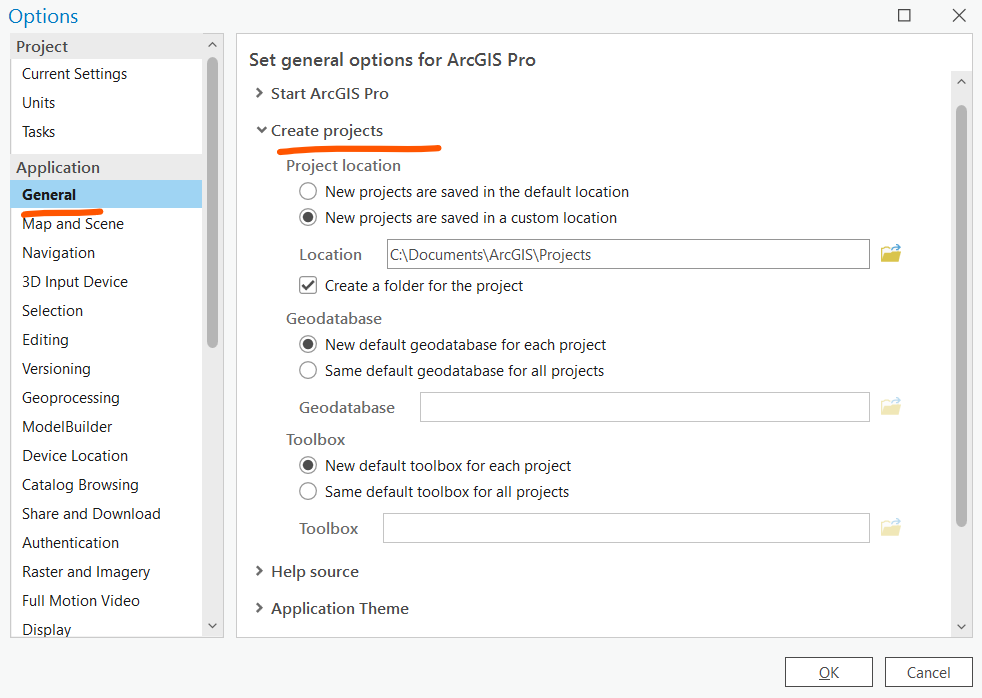Enable "New default geodatabase for each project"
Viewport: 982px width, 698px height.
coord(308,344)
